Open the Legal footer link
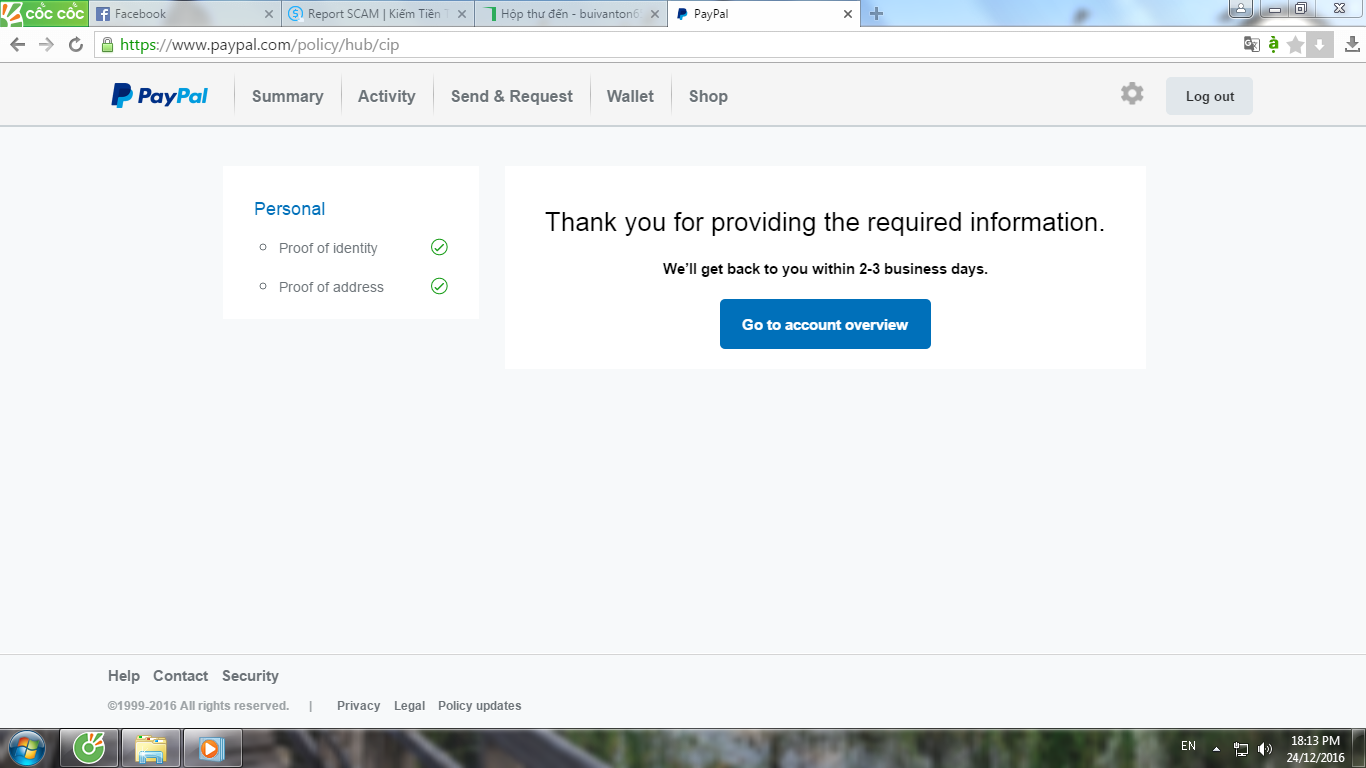The width and height of the screenshot is (1366, 768). 409,706
